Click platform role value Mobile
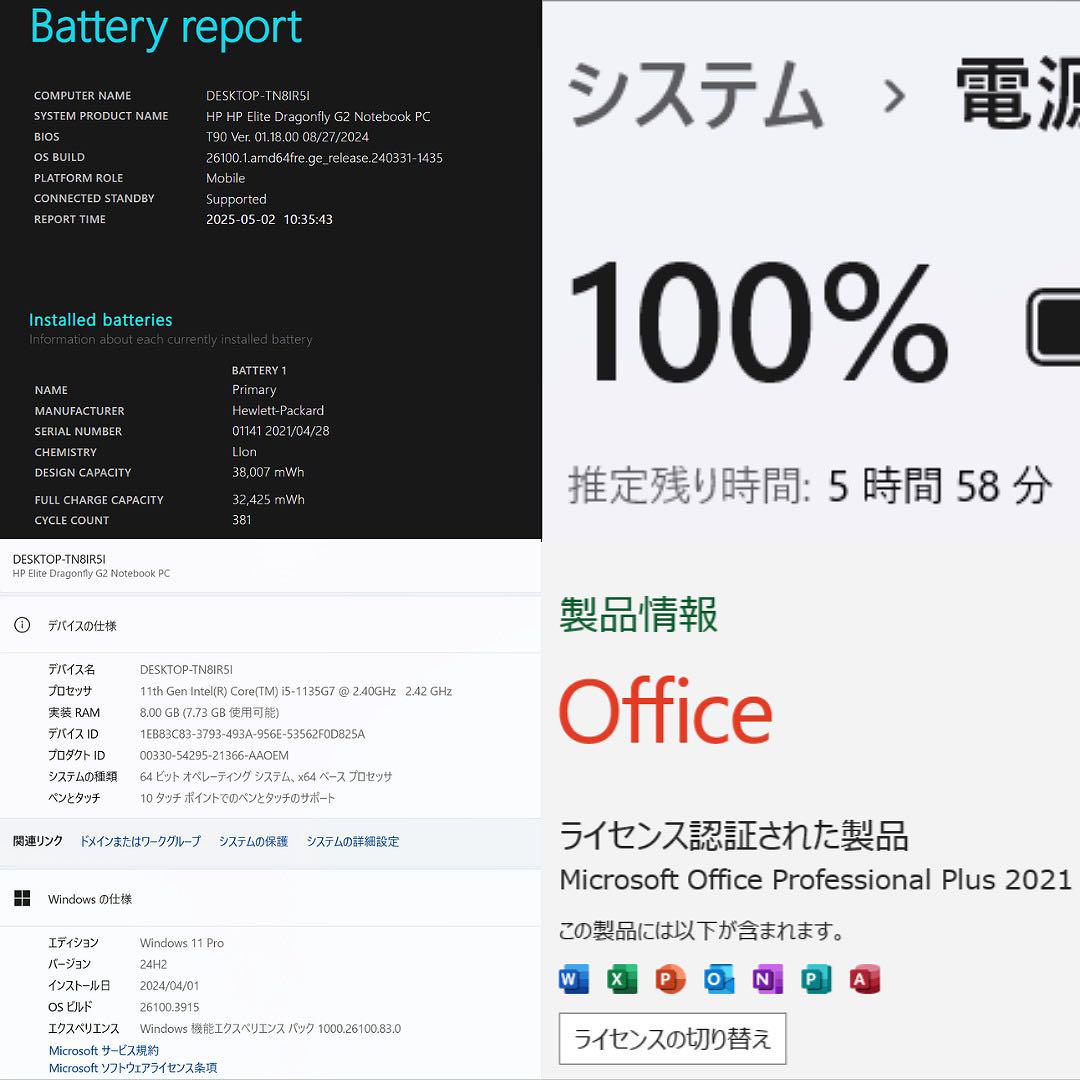This screenshot has height=1080, width=1080. coord(225,178)
